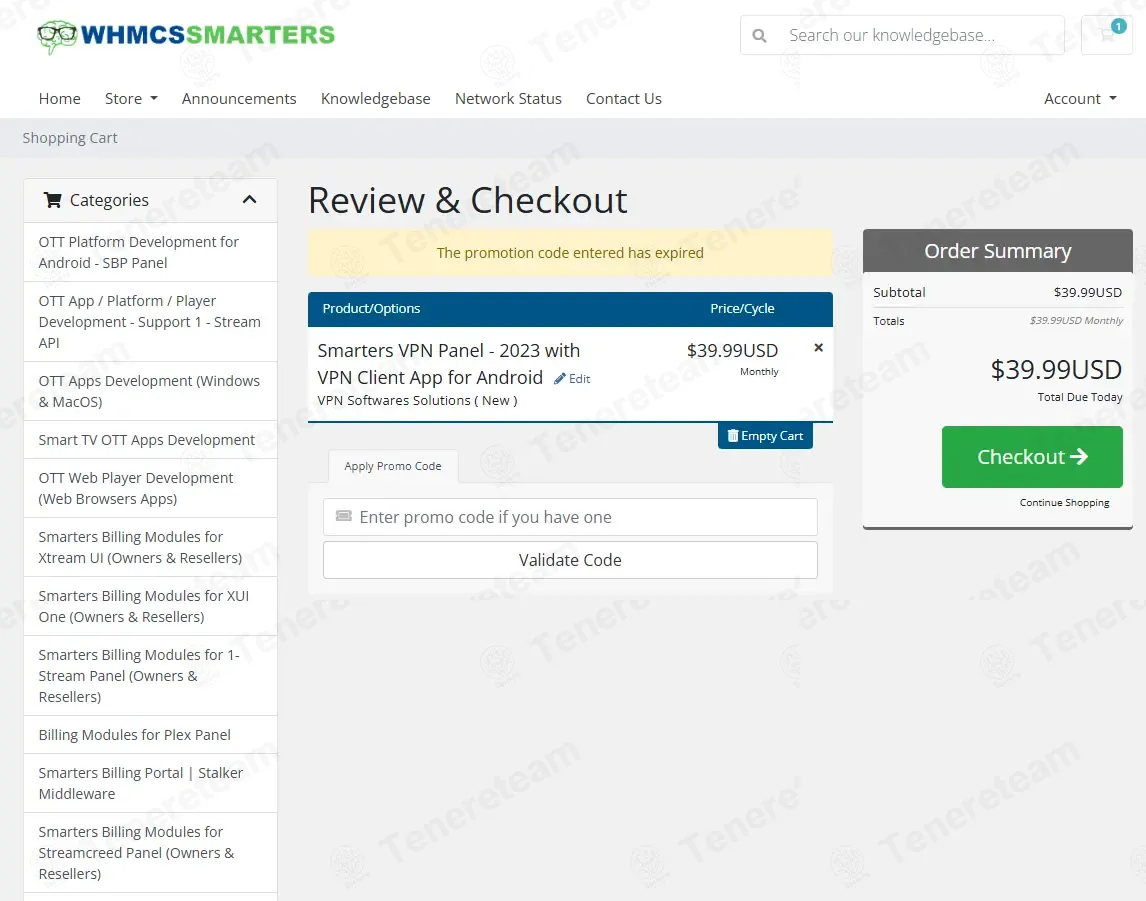Open Billing Modules for Plex Panel category
This screenshot has width=1146, height=901.
pos(151,735)
